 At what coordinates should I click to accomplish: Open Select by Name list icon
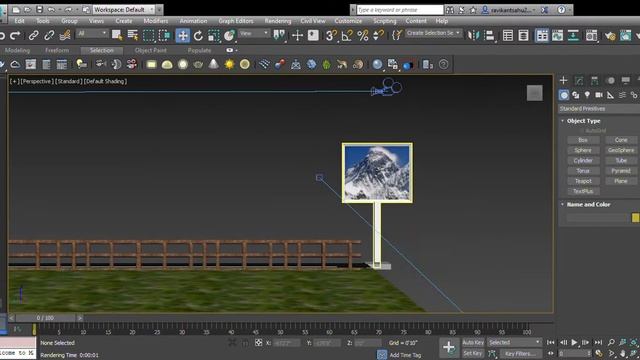coord(133,36)
